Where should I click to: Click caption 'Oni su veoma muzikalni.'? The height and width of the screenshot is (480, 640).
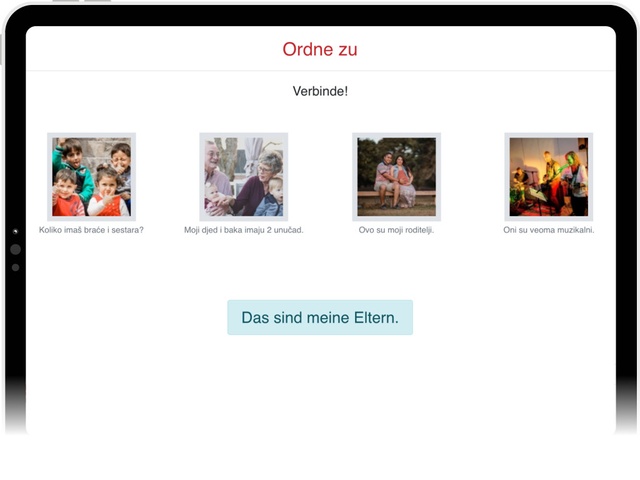click(549, 230)
